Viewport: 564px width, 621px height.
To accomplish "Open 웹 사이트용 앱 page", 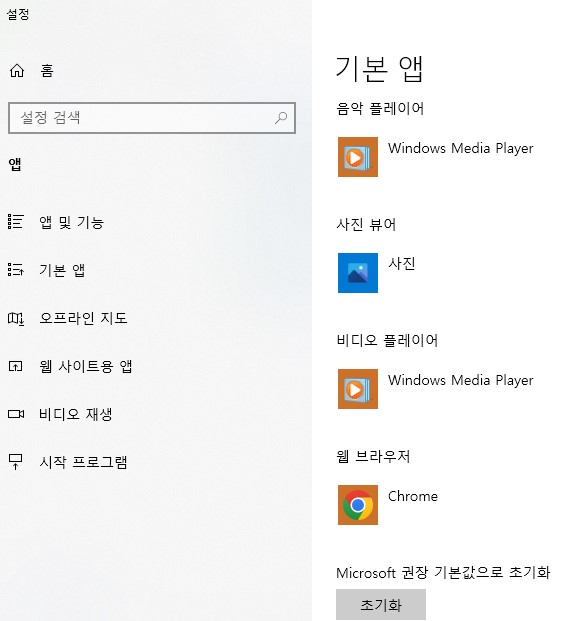I will click(x=86, y=366).
